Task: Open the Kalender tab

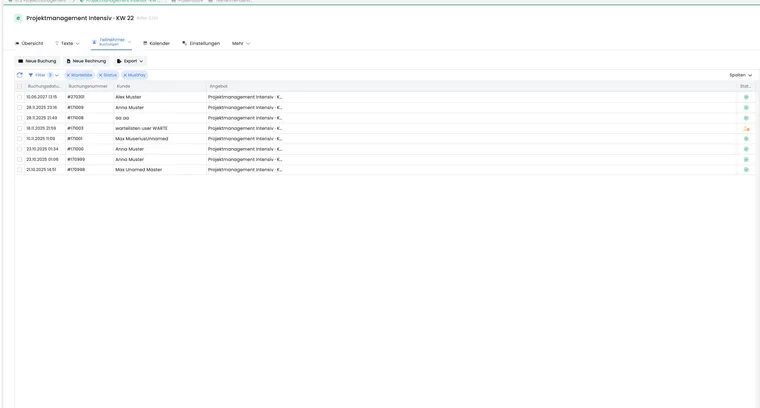Action: tap(157, 44)
